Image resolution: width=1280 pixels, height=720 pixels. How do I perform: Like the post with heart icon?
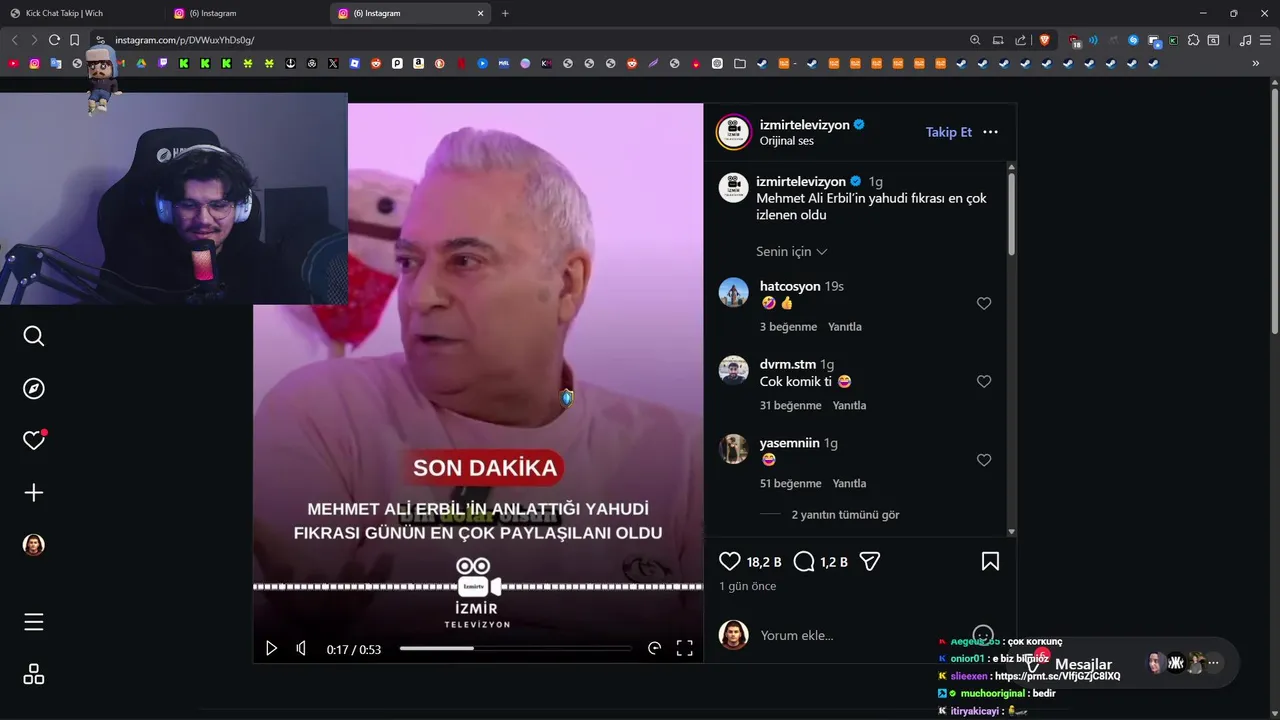coord(730,561)
